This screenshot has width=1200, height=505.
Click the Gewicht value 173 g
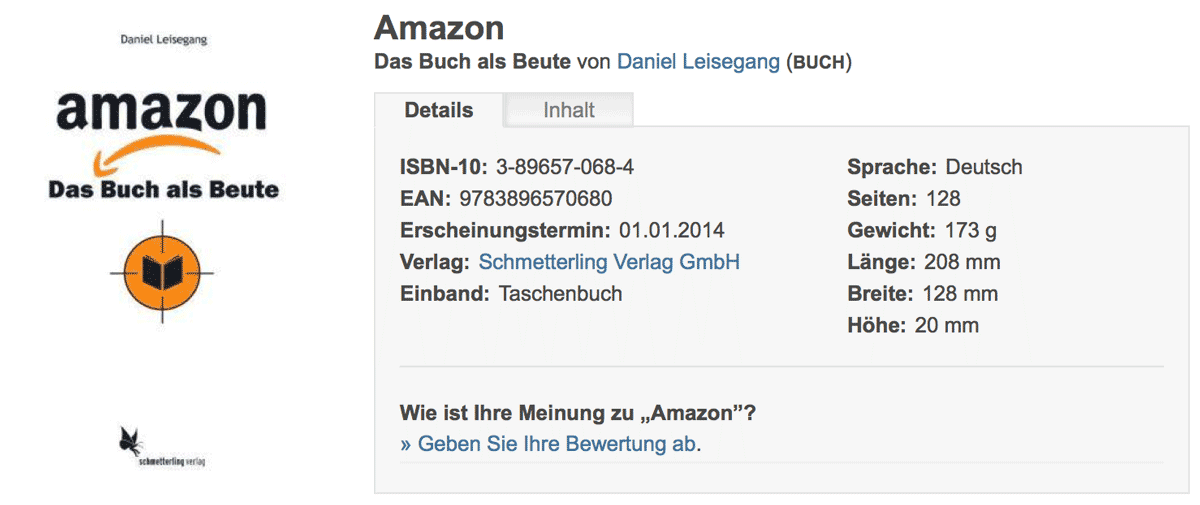click(x=971, y=230)
